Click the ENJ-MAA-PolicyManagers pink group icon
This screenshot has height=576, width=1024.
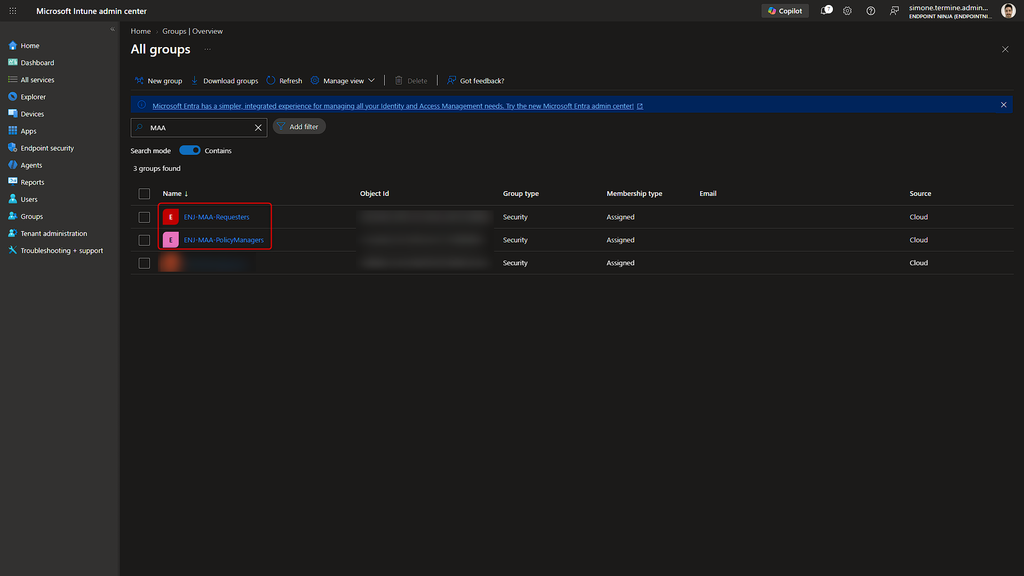(170, 240)
